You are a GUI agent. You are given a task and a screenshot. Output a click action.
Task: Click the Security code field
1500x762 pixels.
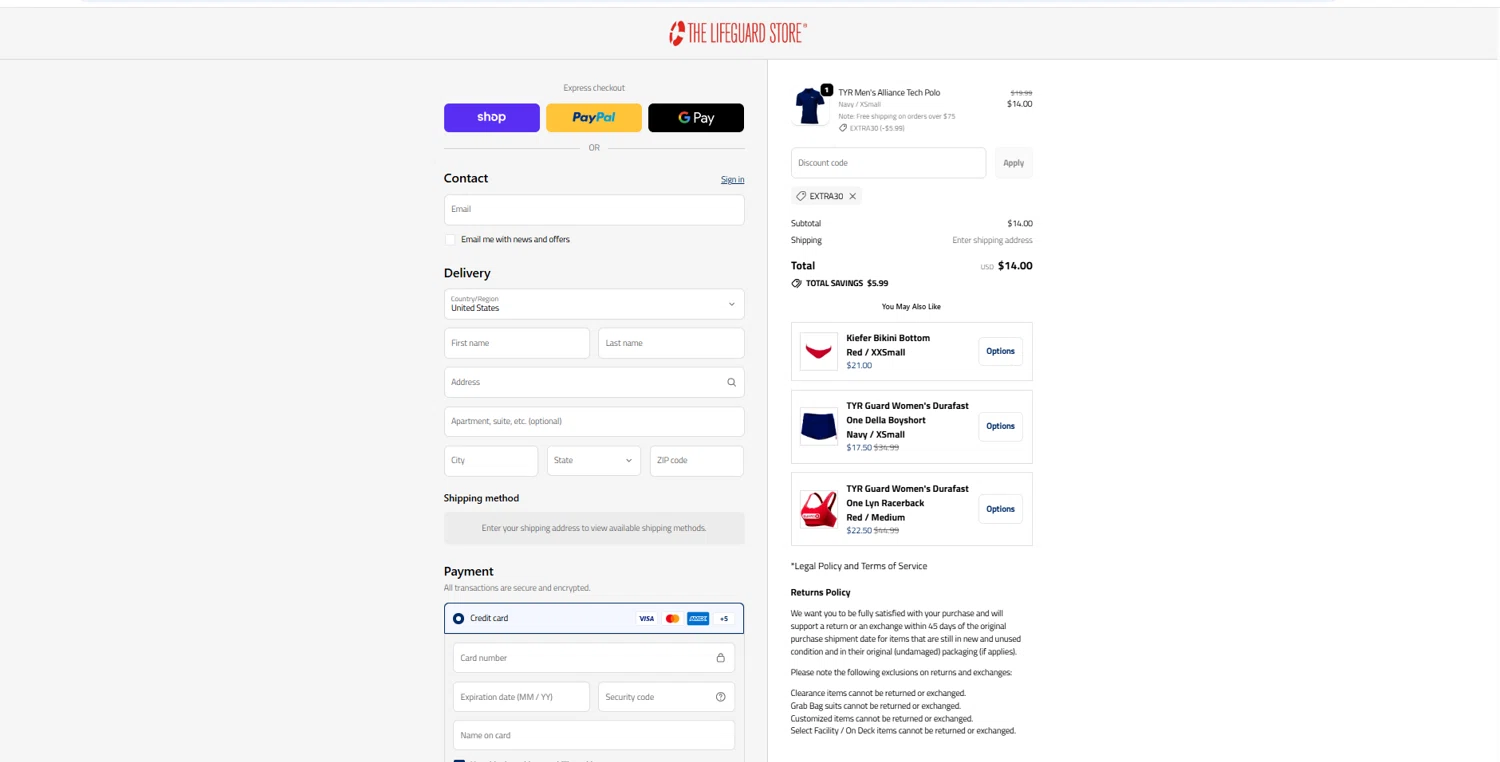tap(666, 697)
